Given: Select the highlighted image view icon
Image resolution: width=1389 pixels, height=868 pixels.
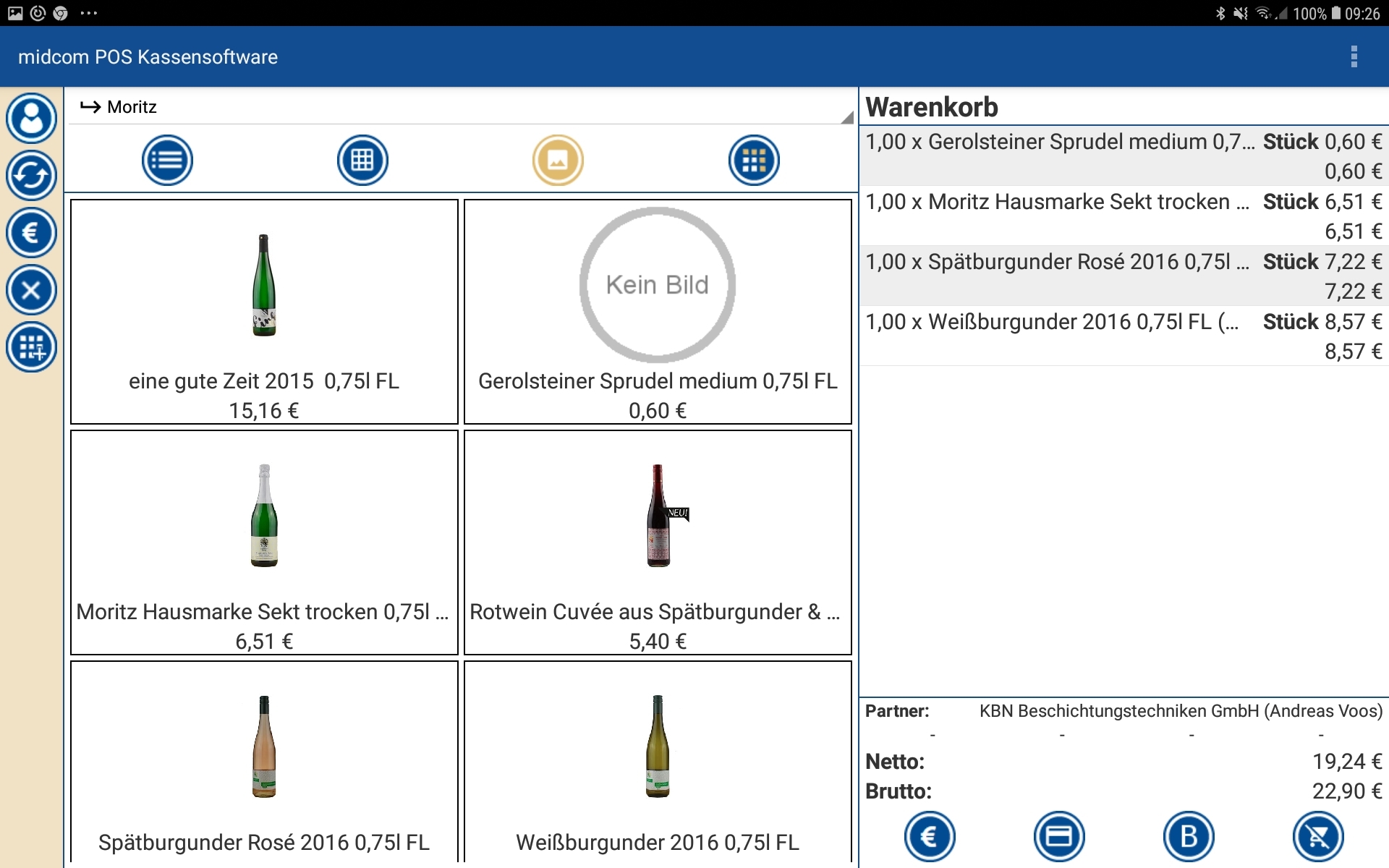Looking at the screenshot, I should (558, 160).
